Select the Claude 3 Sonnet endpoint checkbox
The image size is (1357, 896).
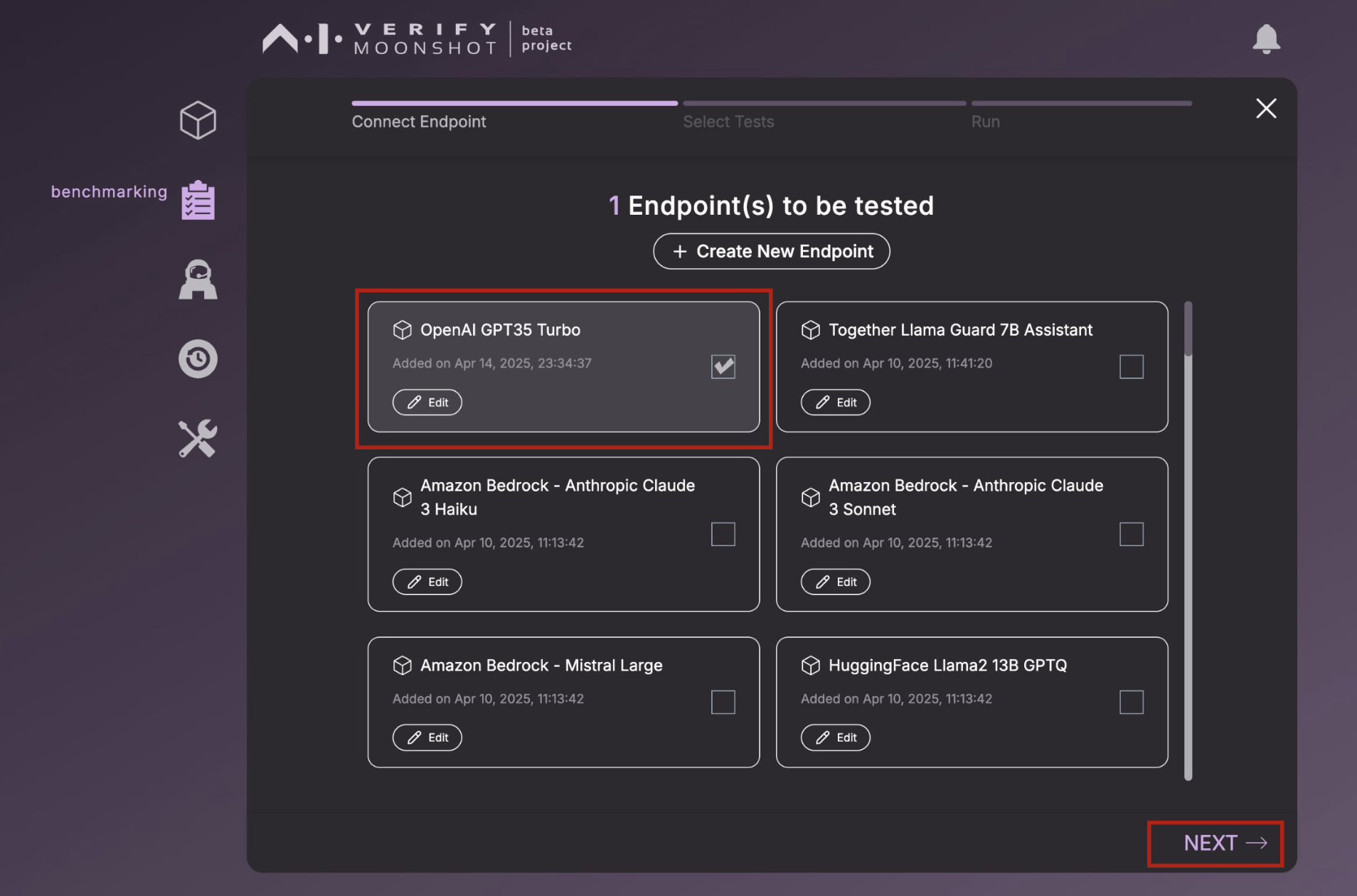click(1132, 534)
